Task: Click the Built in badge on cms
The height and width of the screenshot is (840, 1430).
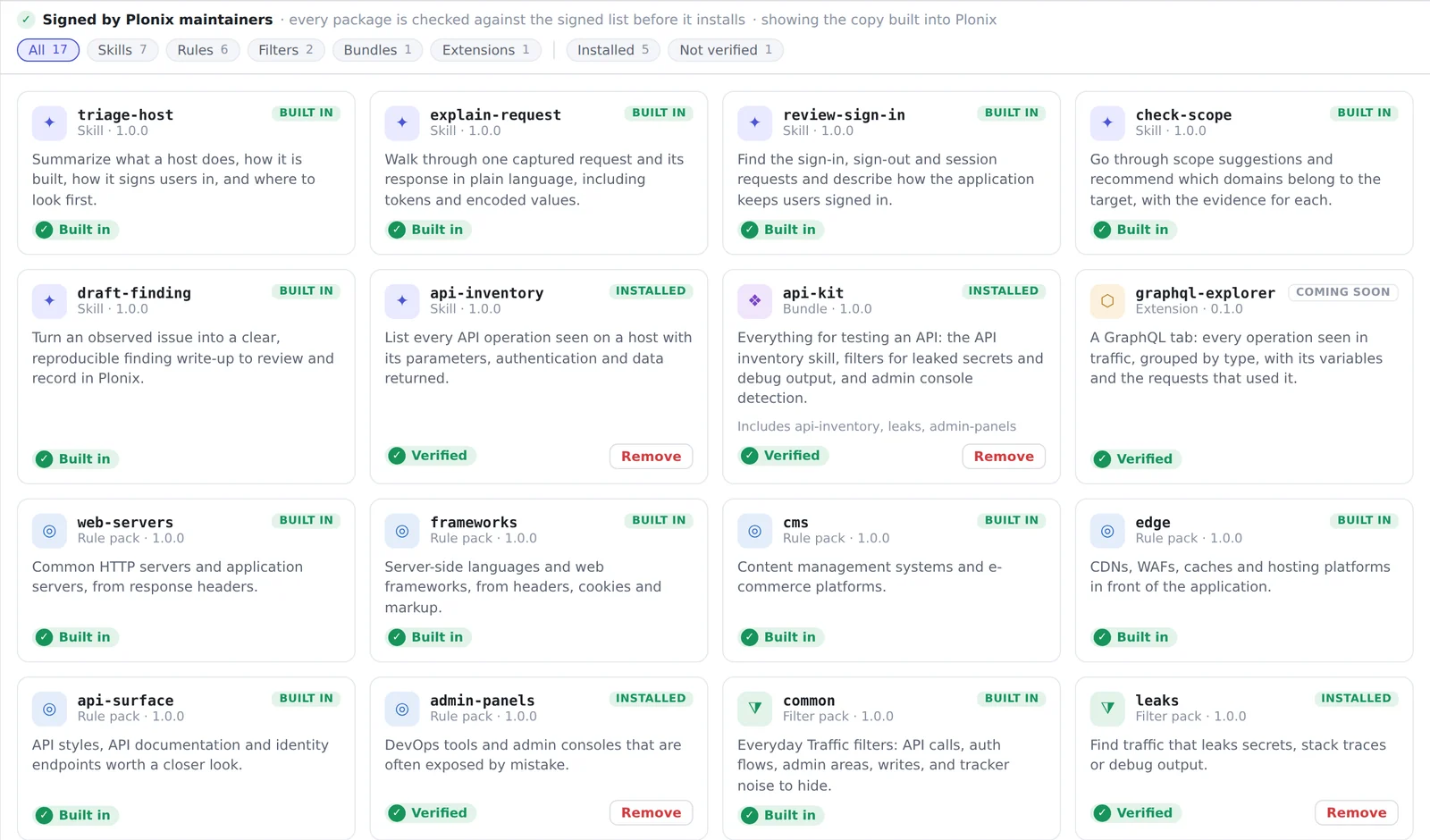Action: coord(781,637)
